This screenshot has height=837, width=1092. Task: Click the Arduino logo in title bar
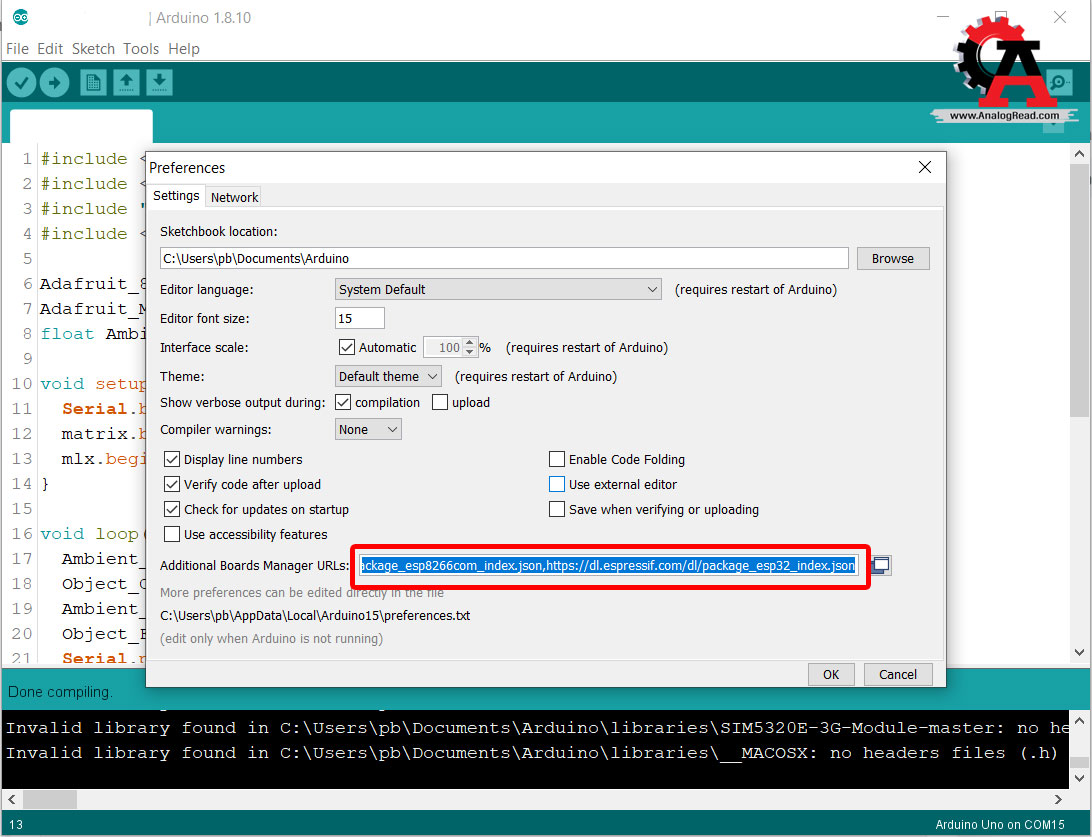click(x=21, y=17)
